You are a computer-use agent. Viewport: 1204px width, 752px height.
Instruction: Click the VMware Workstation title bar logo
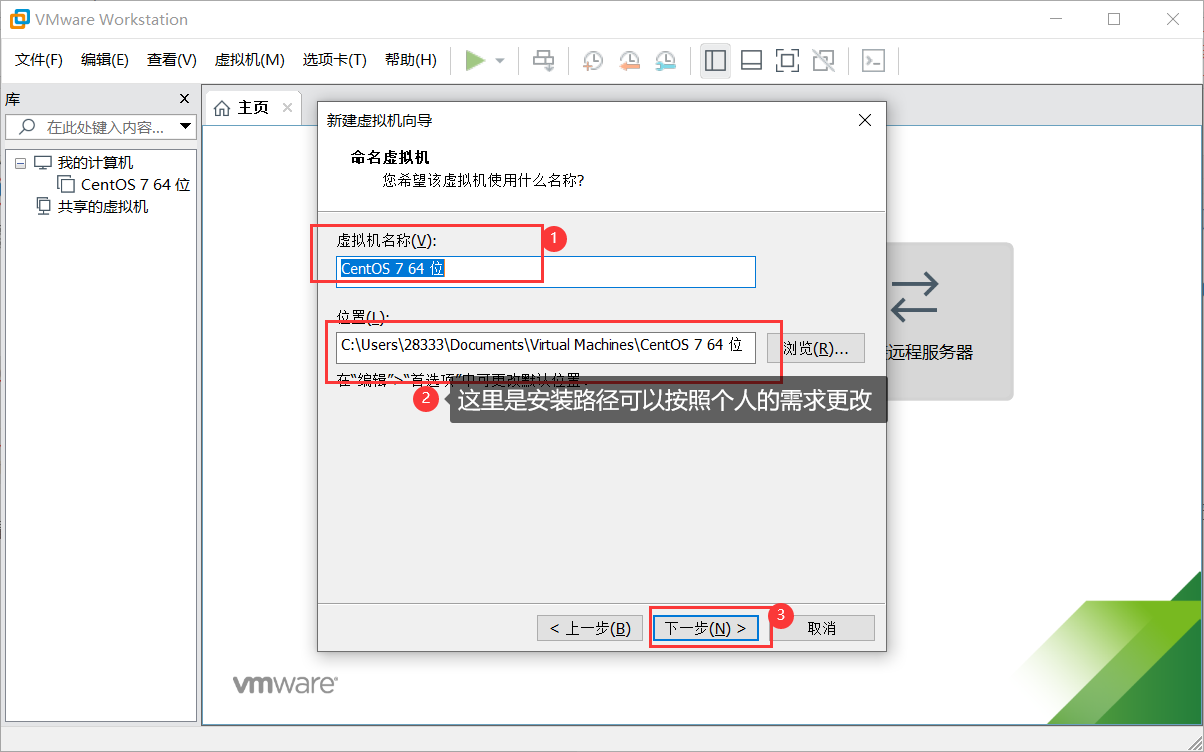19,19
